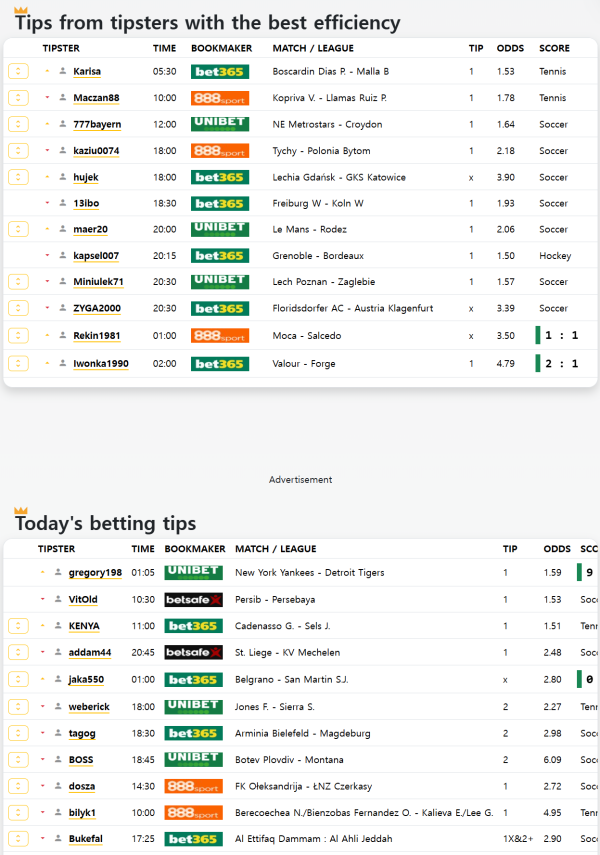
Task: Click the 888sport logo in Maczan88's row
Action: [x=219, y=98]
